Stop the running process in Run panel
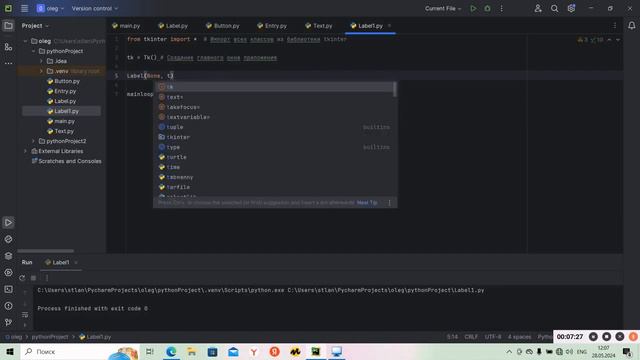640x360 pixels. click(33, 278)
